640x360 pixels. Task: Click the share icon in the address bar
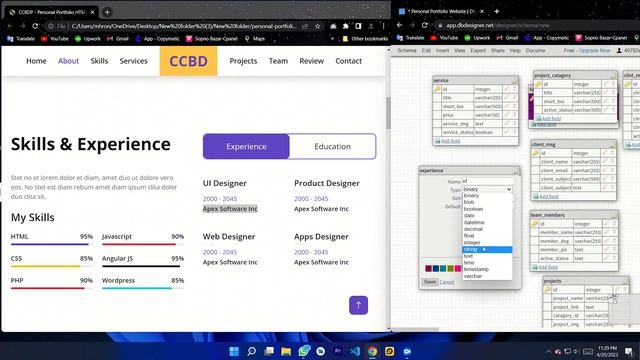point(305,26)
